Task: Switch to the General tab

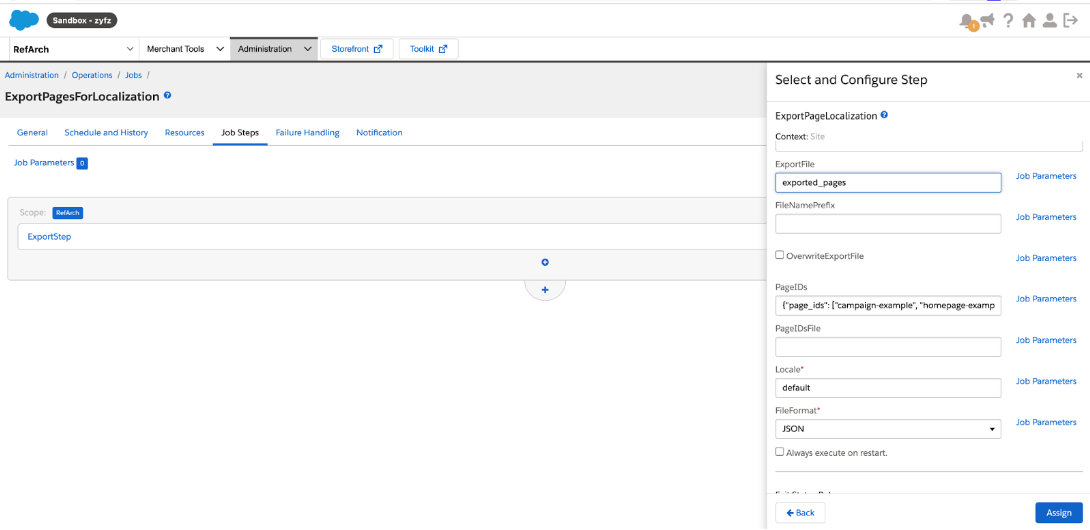Action: (x=32, y=132)
